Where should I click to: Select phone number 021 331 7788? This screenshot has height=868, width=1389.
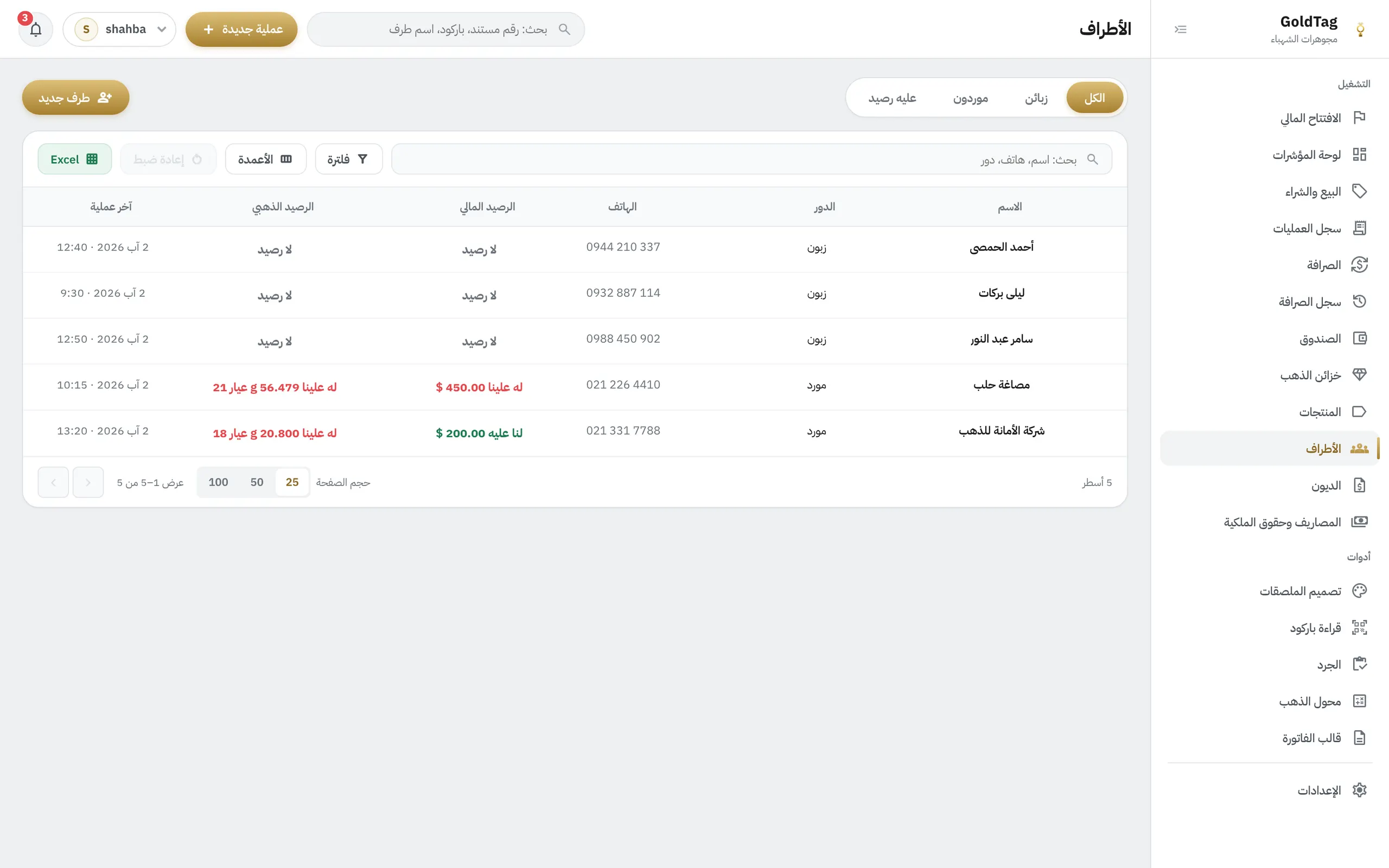click(x=623, y=431)
